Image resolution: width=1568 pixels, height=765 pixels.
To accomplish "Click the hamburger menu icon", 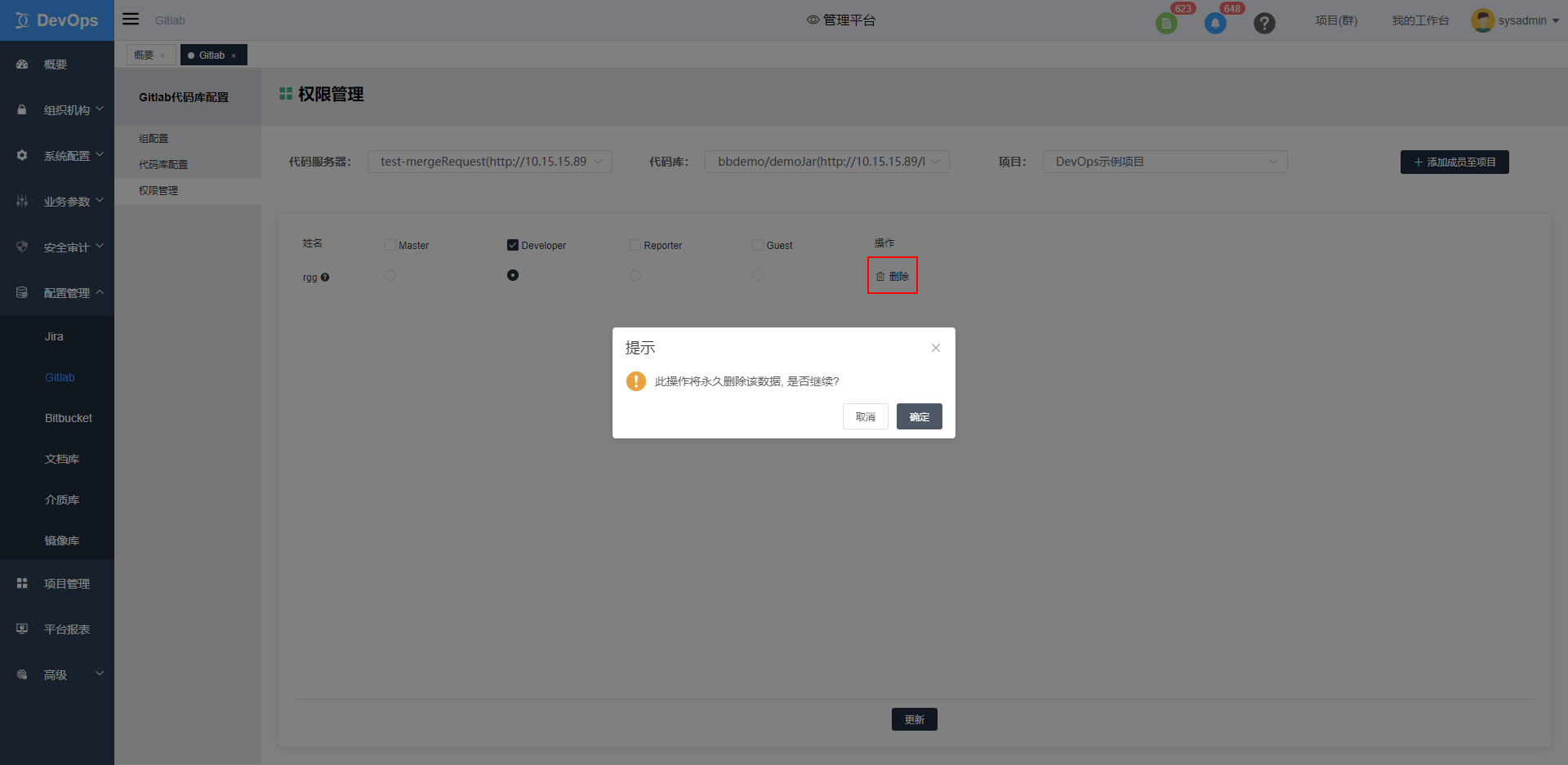I will 131,19.
